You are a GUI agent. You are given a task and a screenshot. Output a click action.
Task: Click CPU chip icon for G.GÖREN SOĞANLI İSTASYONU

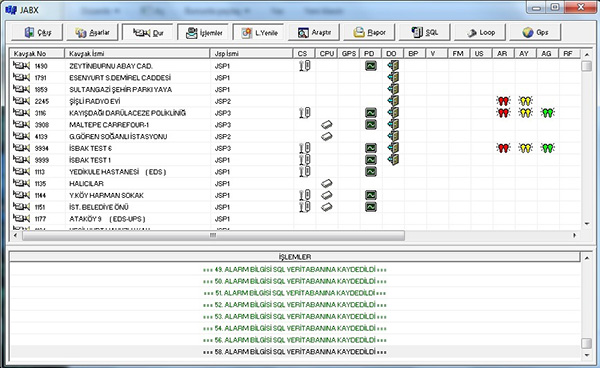[326, 136]
